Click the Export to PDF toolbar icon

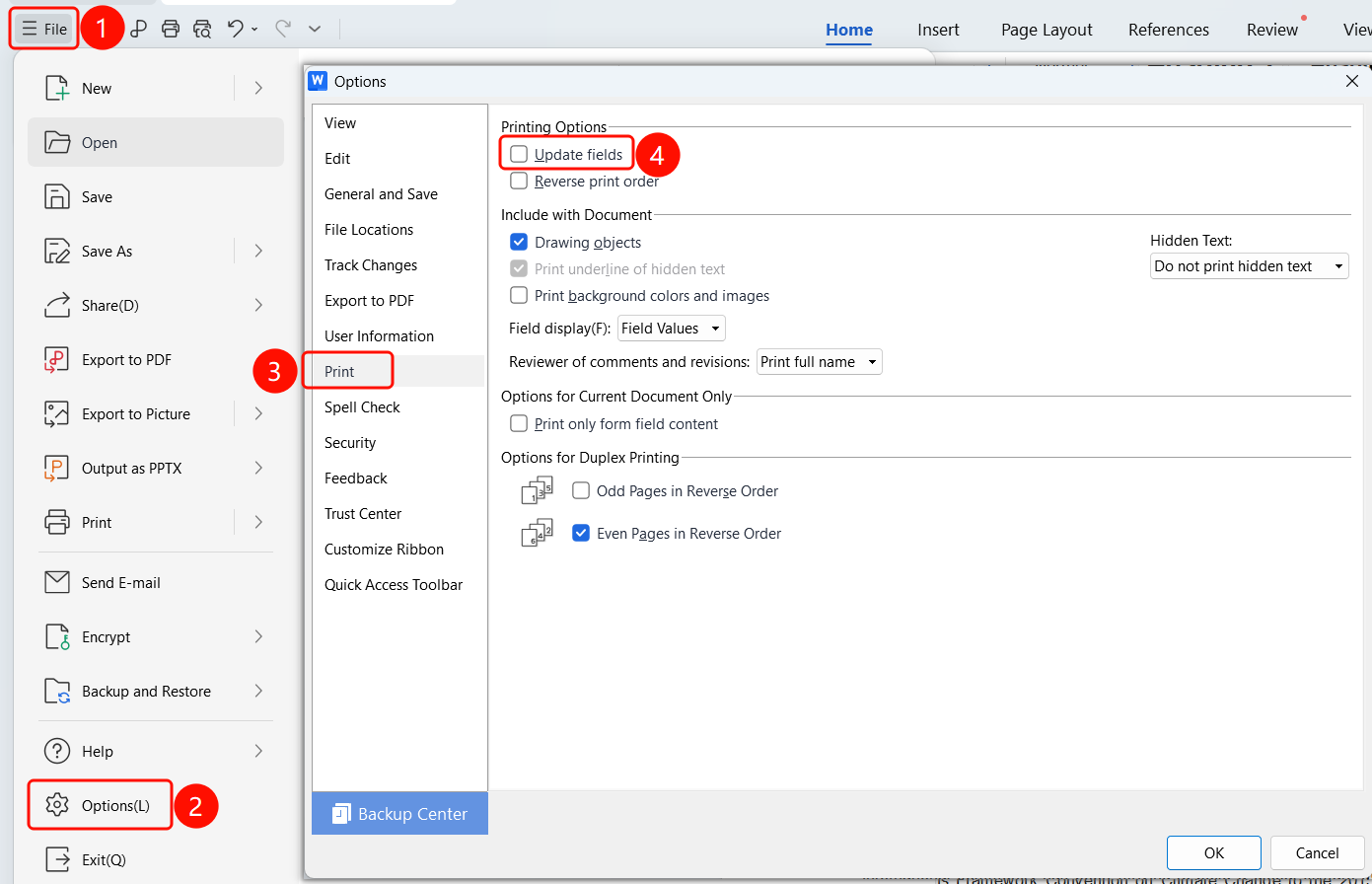coord(139,29)
